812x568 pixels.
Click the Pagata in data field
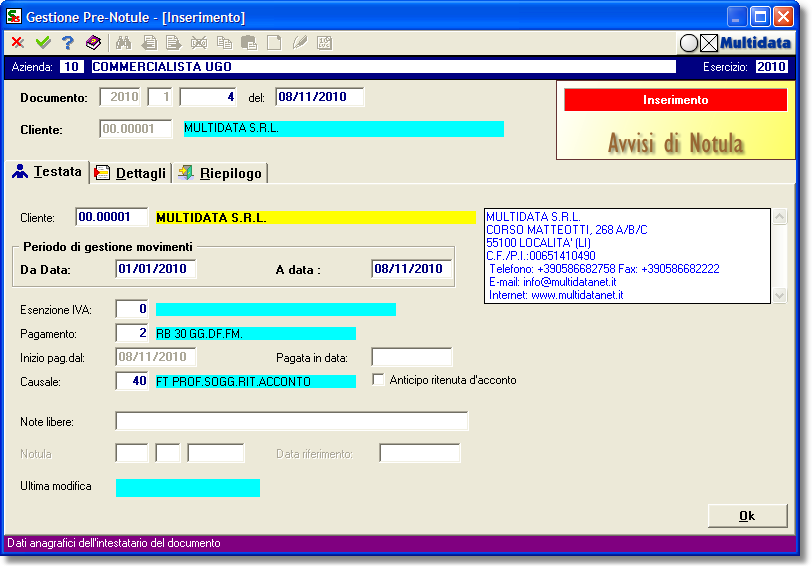tap(412, 357)
